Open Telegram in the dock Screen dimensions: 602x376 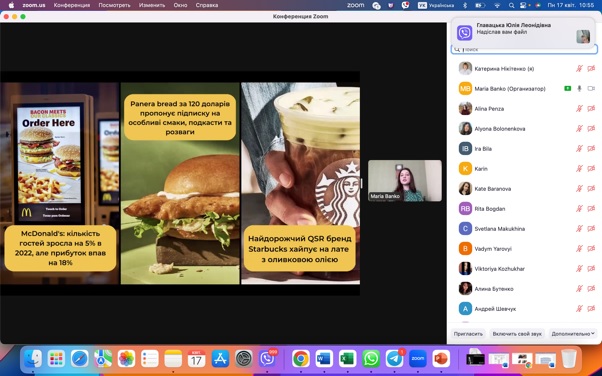394,359
